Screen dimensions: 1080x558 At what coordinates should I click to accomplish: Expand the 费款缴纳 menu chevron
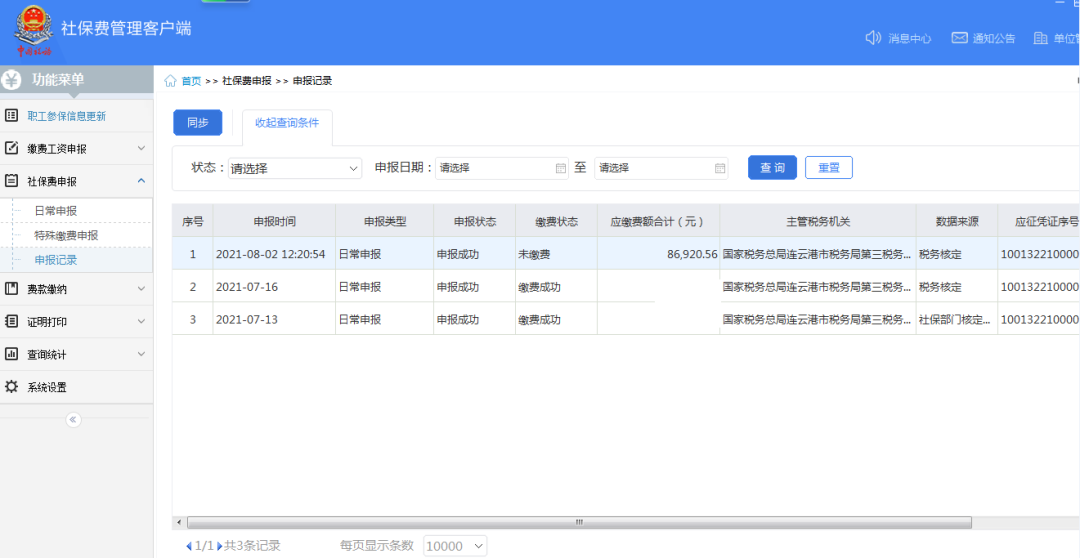point(141,289)
